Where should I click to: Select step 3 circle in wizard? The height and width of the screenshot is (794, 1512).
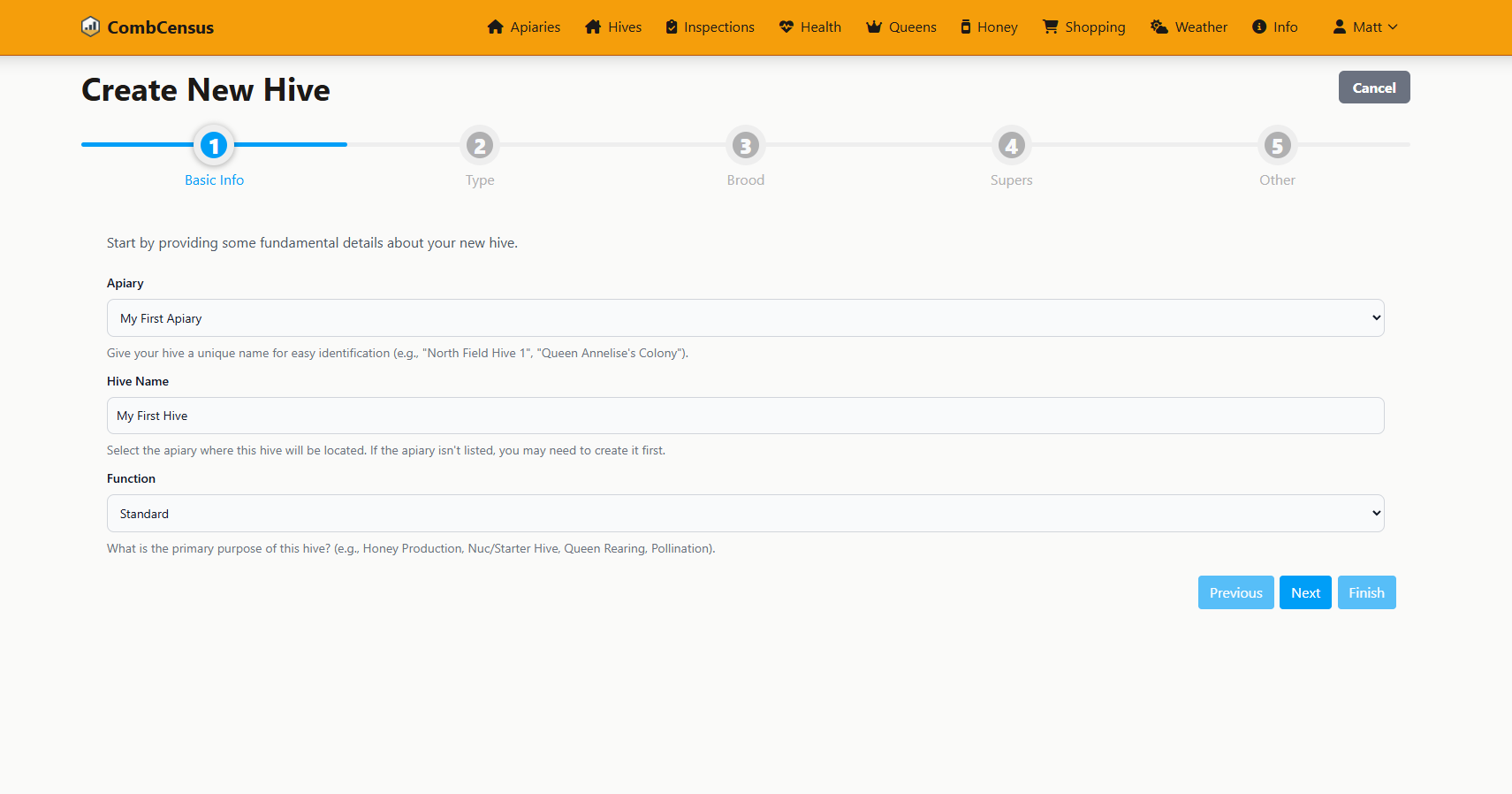pyautogui.click(x=746, y=145)
